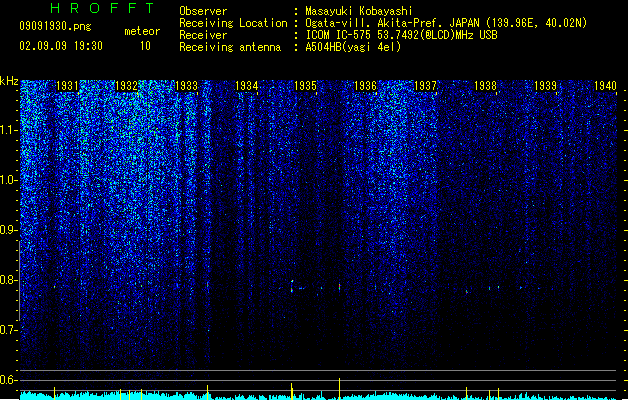The height and width of the screenshot is (400, 629).
Task: Select the Ogata-vill. Akita-Pref. JAPAN location text
Action: coord(446,23)
